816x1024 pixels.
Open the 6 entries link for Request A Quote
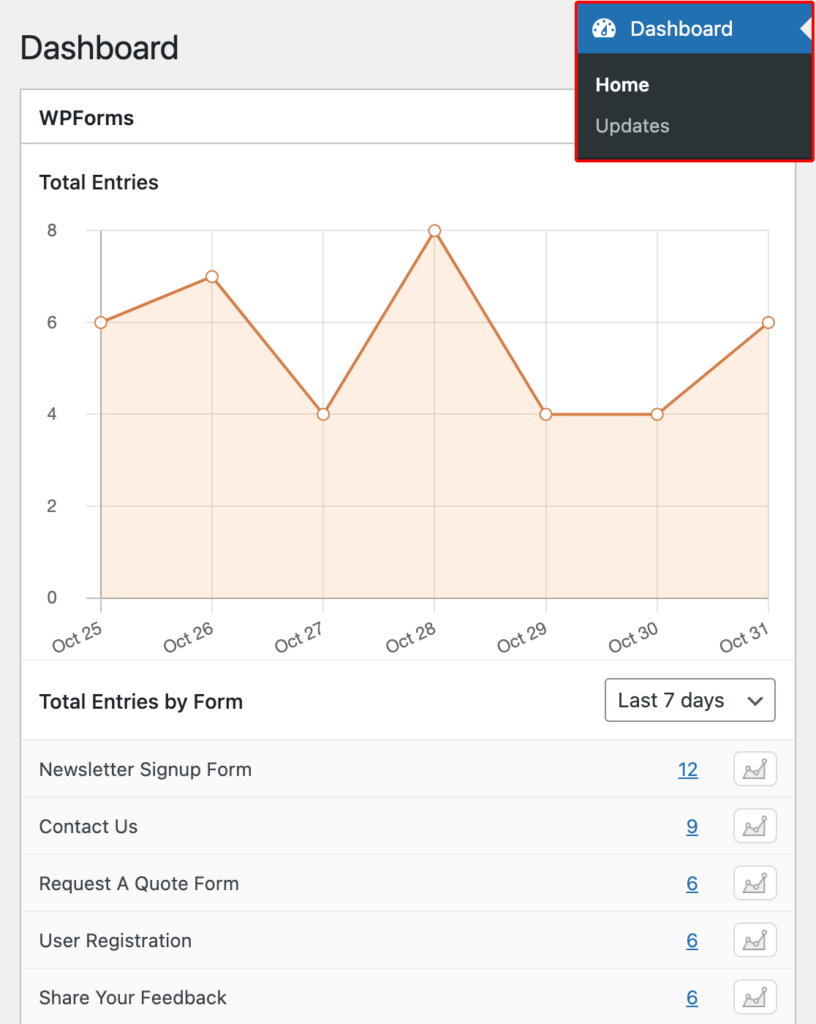pos(691,883)
